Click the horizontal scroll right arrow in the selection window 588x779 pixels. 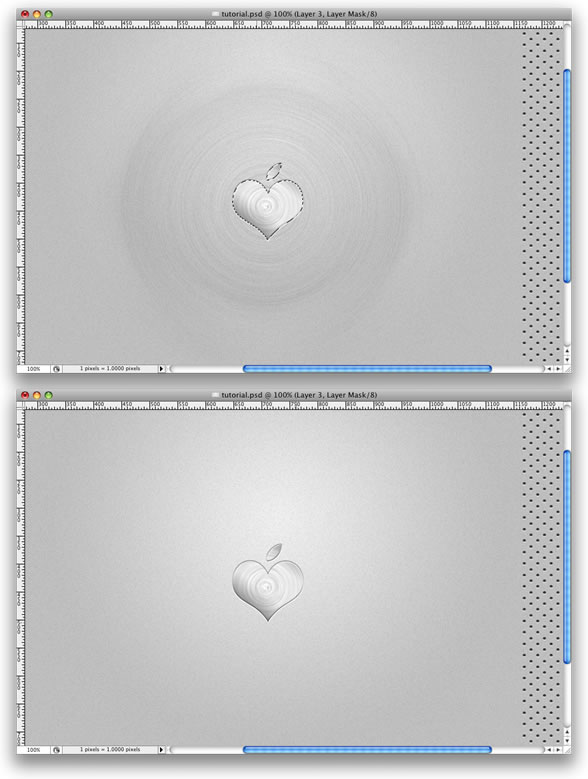[x=559, y=369]
